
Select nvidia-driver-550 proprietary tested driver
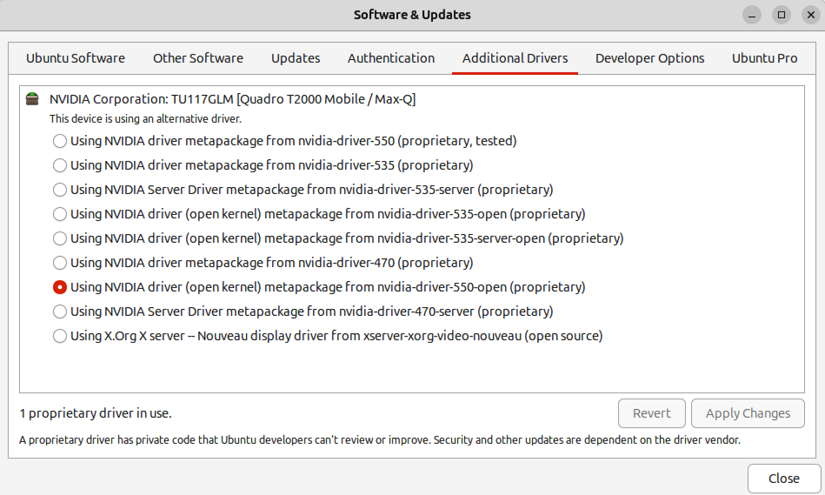point(60,141)
